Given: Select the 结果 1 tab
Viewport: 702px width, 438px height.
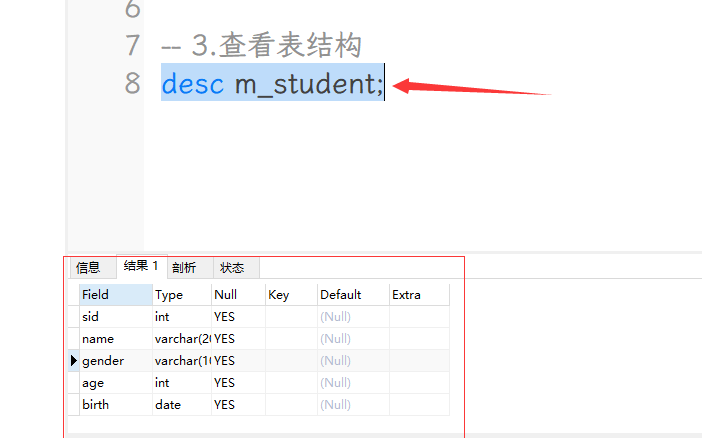Looking at the screenshot, I should (x=140, y=267).
